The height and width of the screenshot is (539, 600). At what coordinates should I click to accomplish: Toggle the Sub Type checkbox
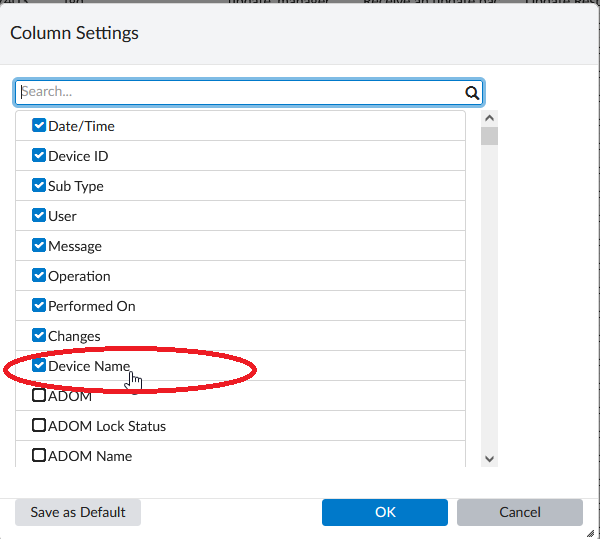[x=39, y=186]
